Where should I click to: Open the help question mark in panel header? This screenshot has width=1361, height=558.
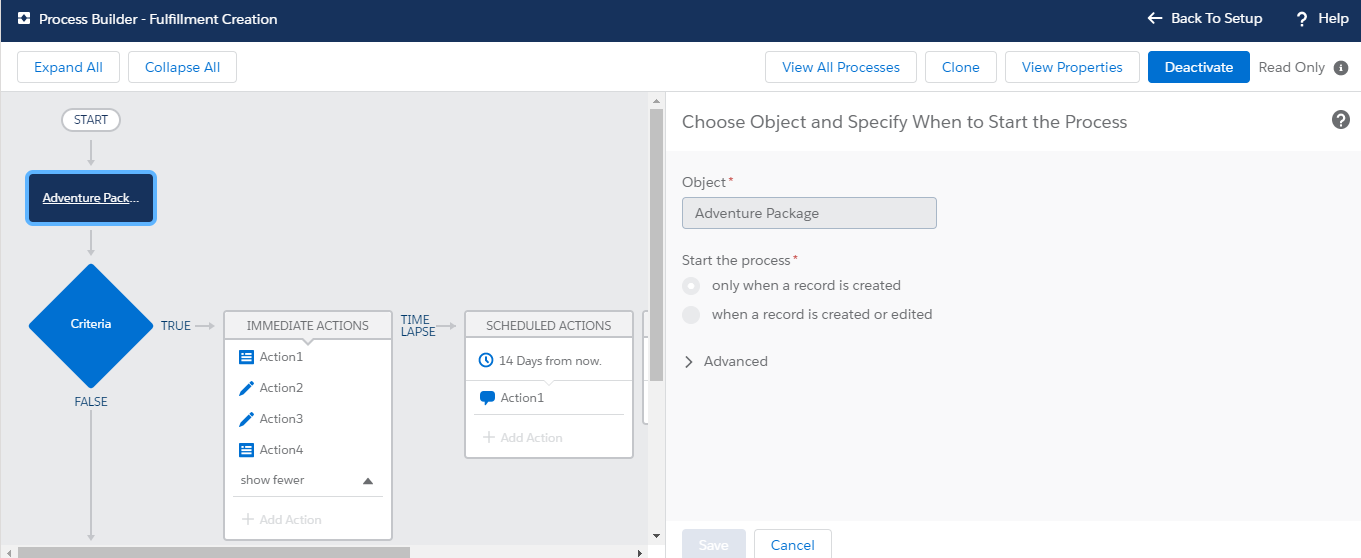1341,120
